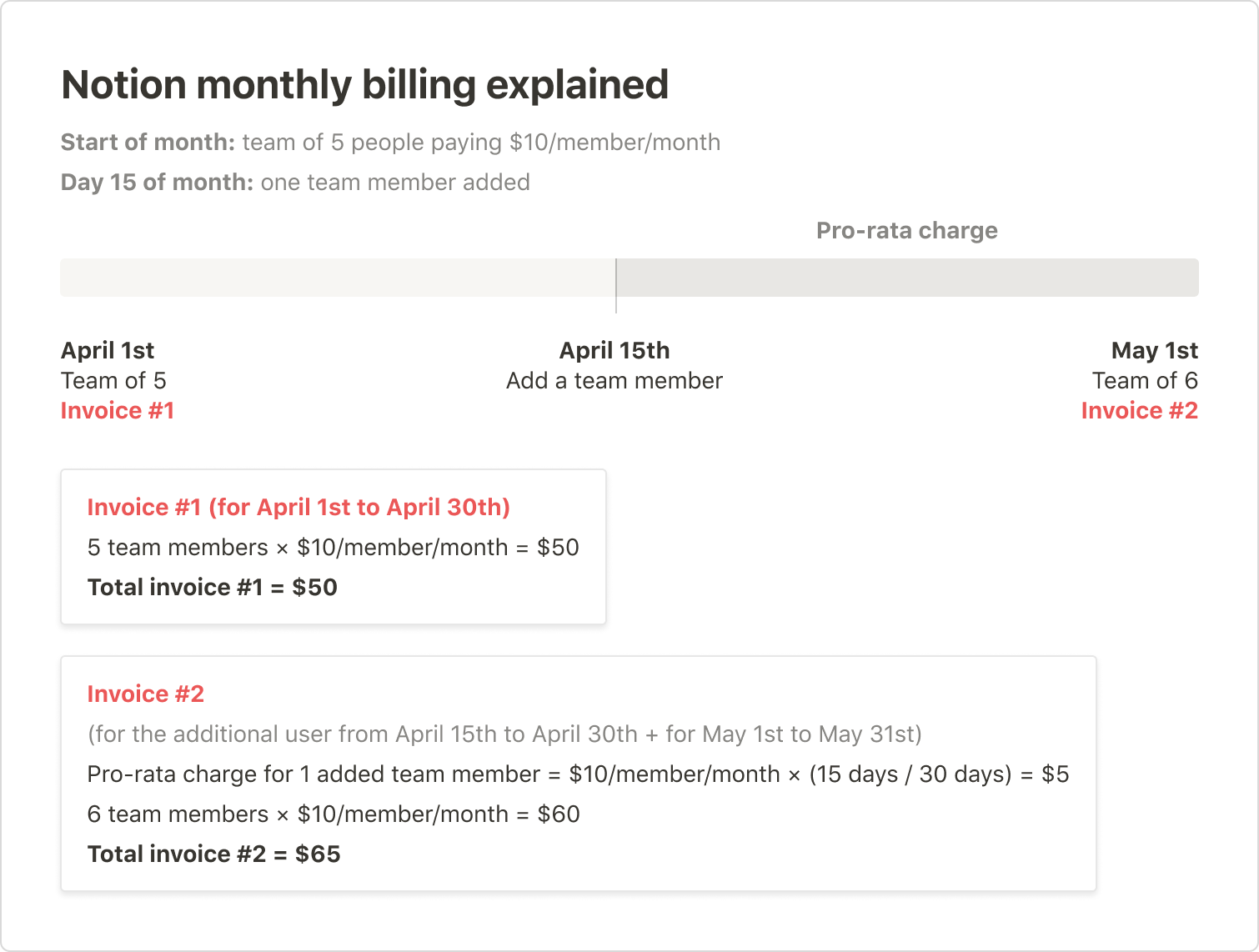Click the 'Day 15 of month:' description line
1259x952 pixels.
tap(295, 183)
